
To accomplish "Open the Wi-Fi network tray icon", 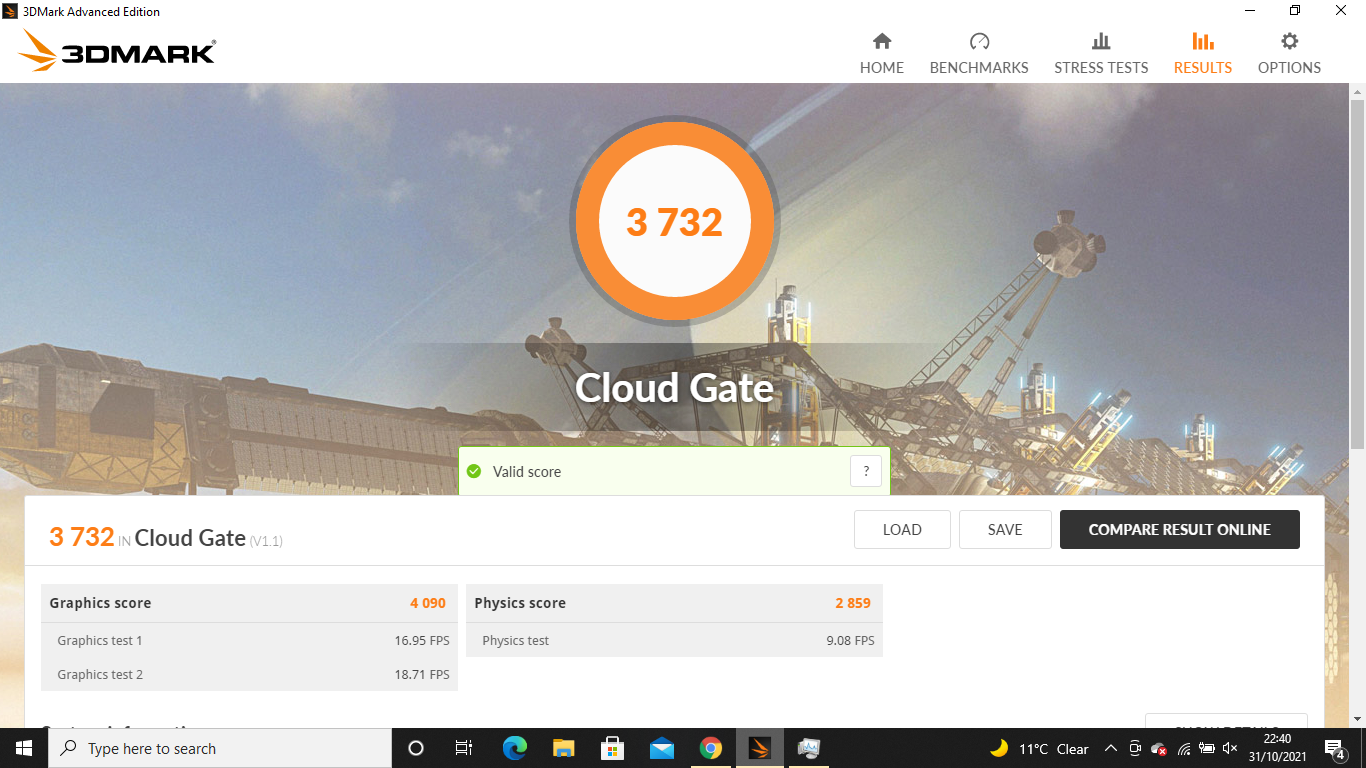I will [x=1184, y=748].
